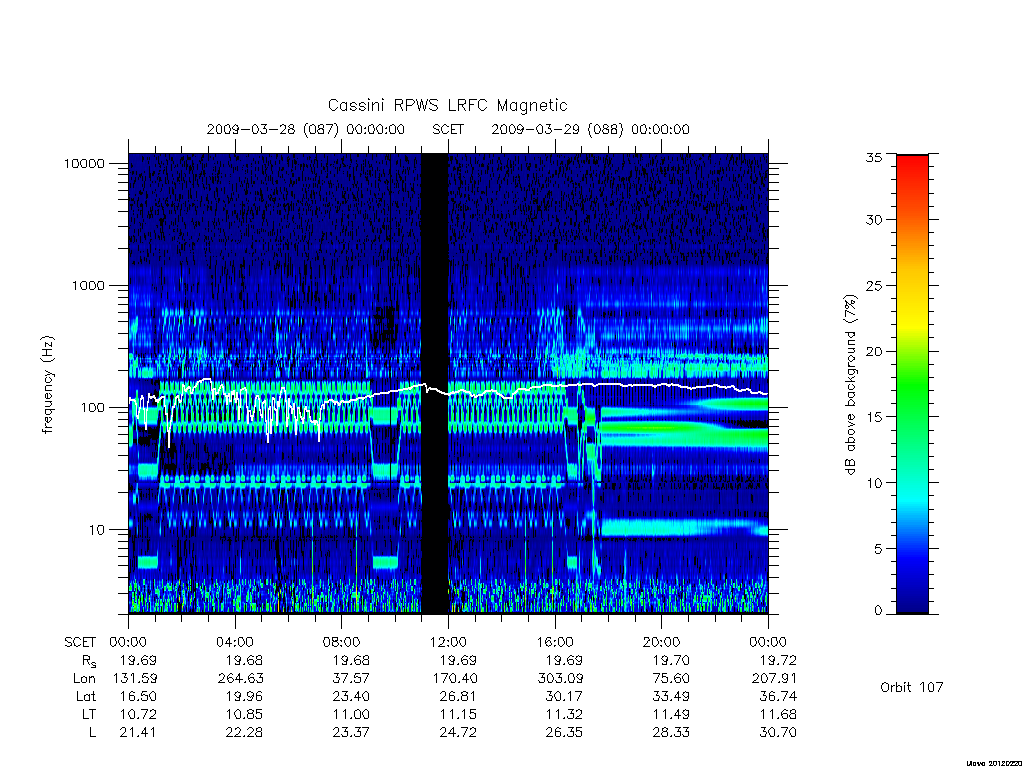Click the local time value '11.32'

click(564, 714)
